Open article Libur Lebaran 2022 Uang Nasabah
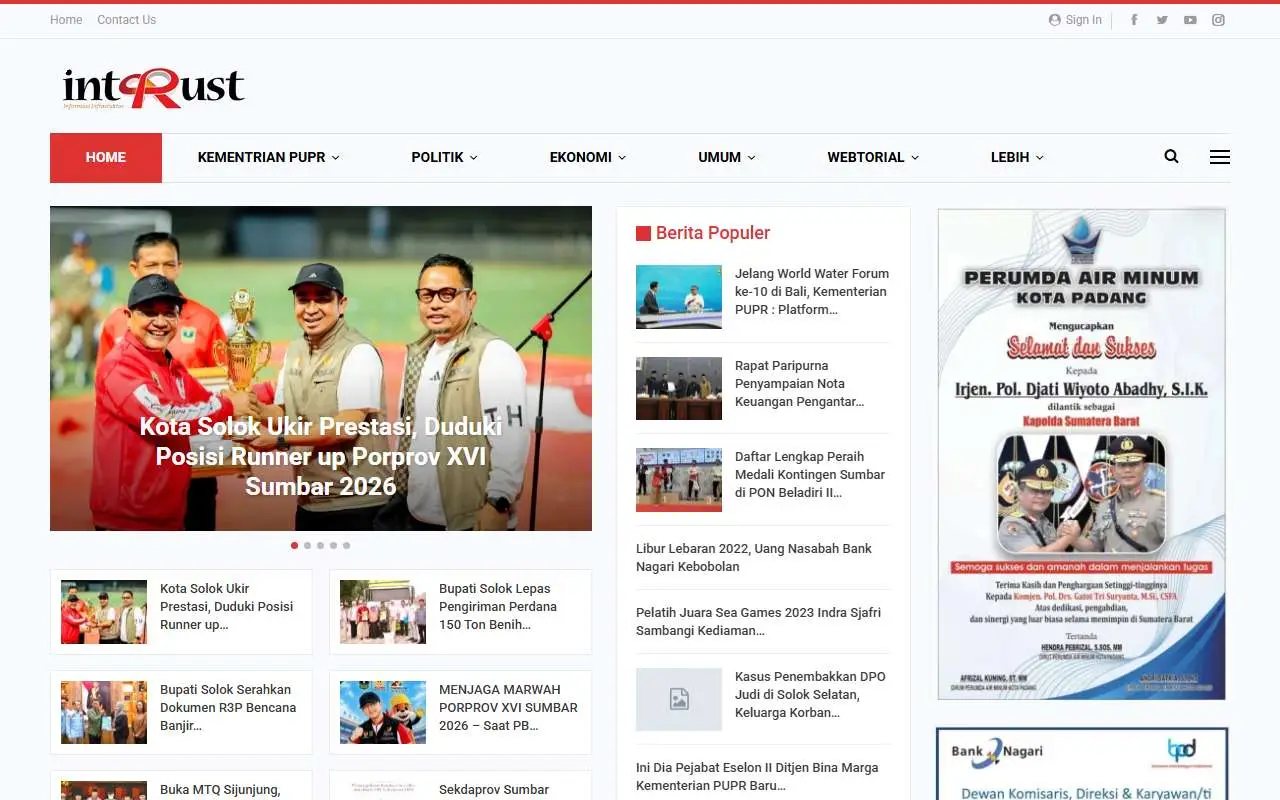 click(x=754, y=558)
